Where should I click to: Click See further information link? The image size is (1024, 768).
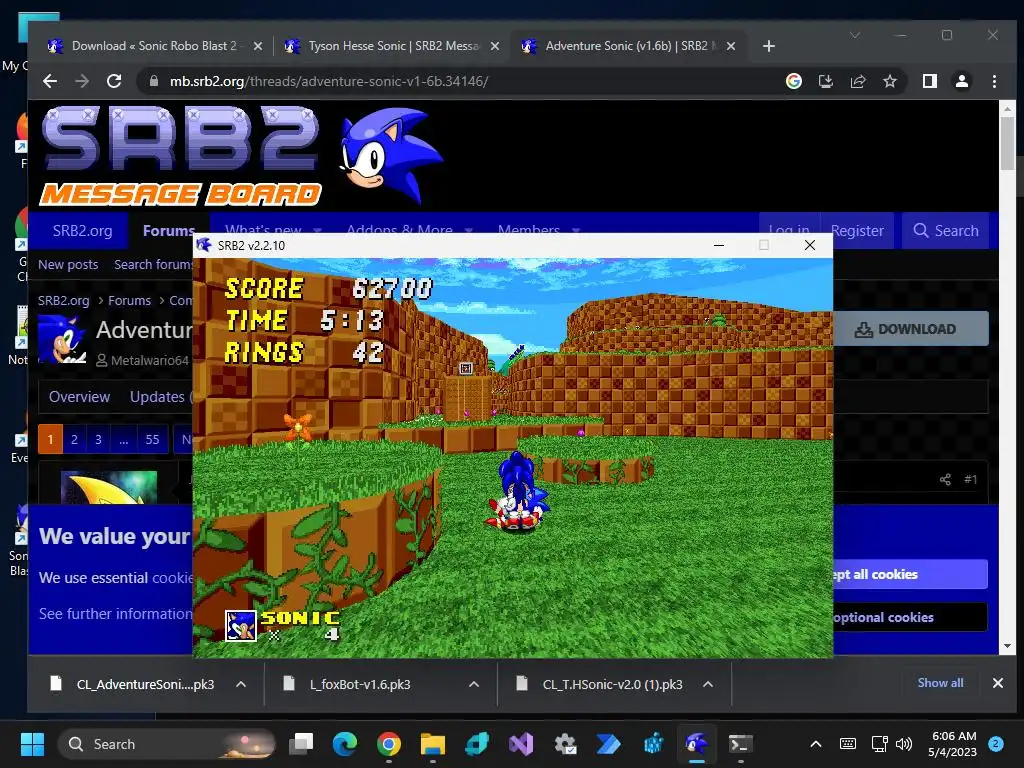(x=116, y=614)
